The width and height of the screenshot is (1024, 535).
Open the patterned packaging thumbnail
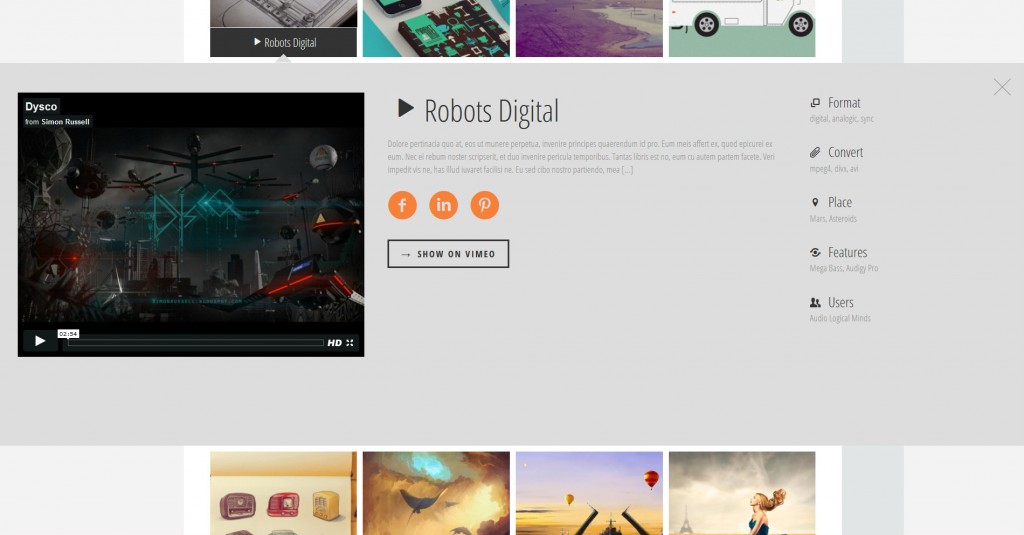tap(436, 28)
